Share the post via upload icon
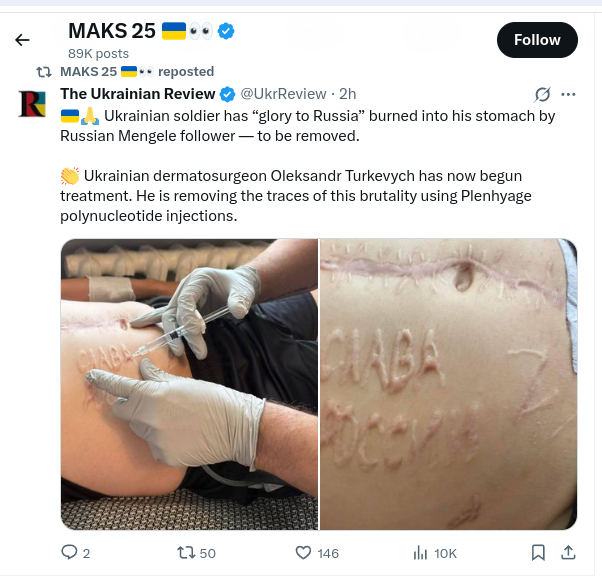Screen dimensions: 602x576 568,553
